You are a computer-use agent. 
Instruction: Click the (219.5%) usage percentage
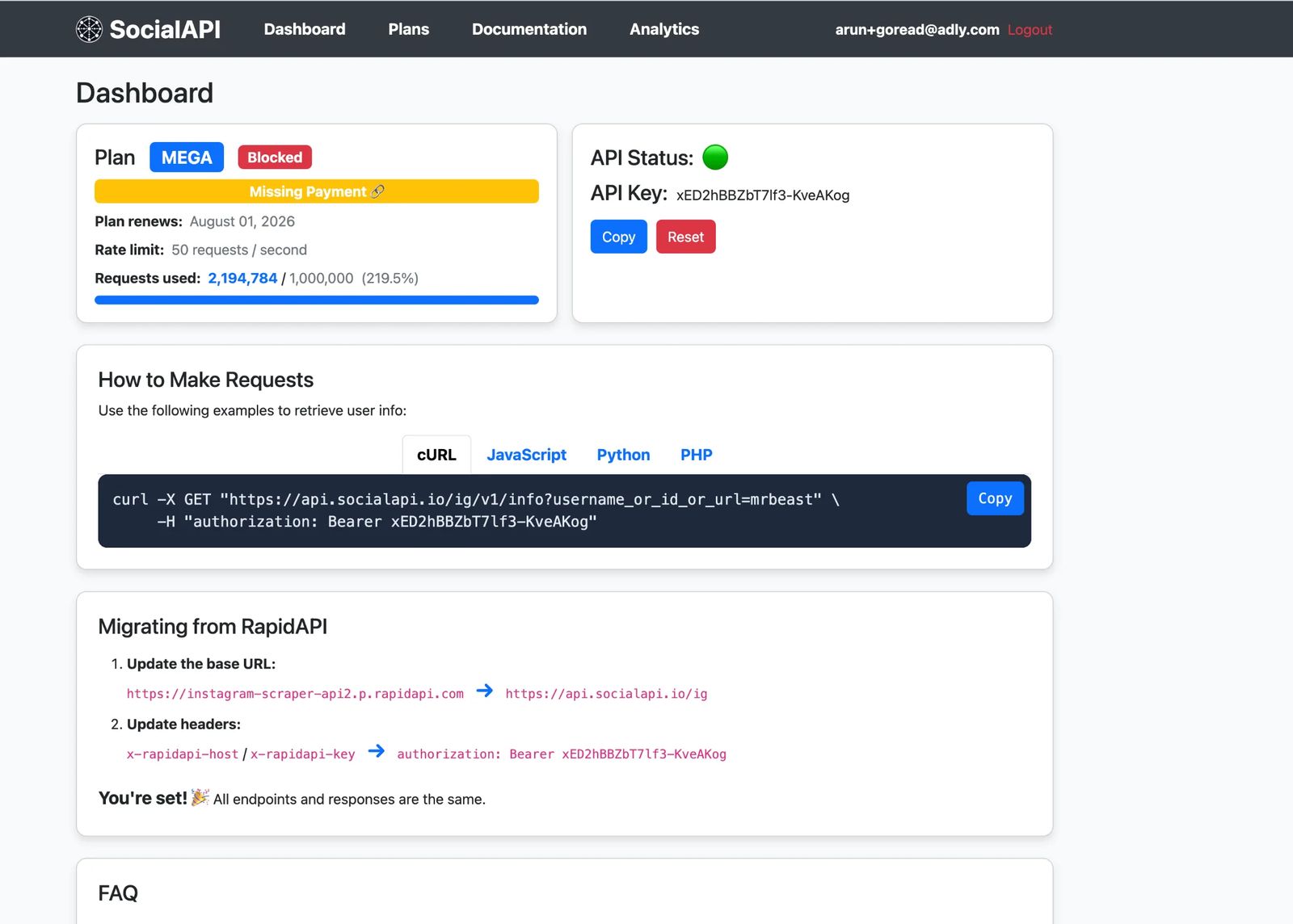pyautogui.click(x=390, y=278)
